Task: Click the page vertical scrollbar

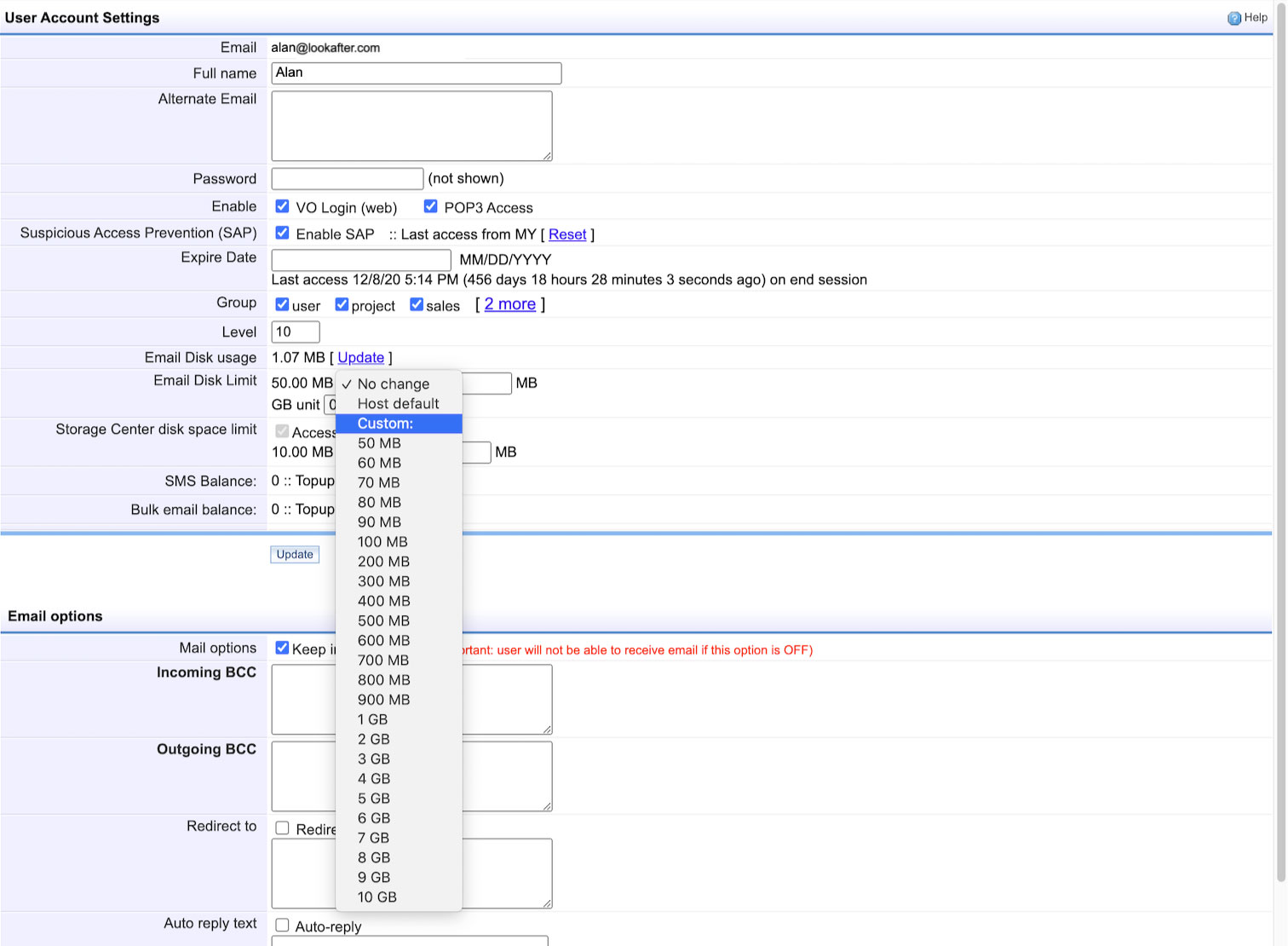Action: (x=1280, y=426)
